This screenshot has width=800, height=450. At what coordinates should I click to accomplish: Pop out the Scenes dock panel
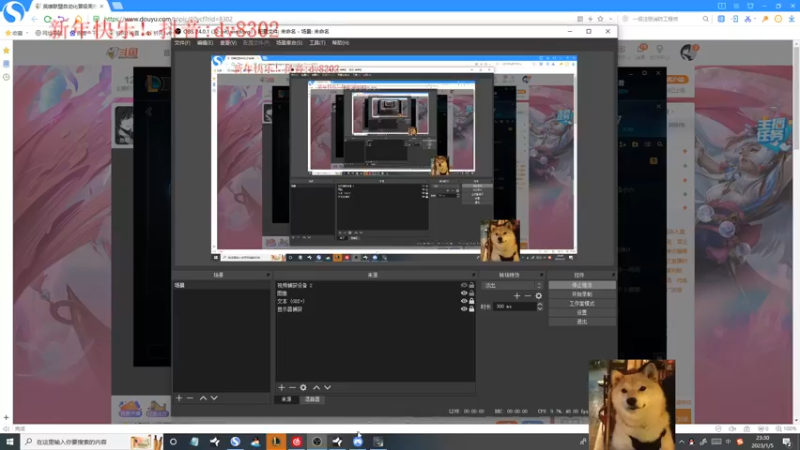pos(268,275)
